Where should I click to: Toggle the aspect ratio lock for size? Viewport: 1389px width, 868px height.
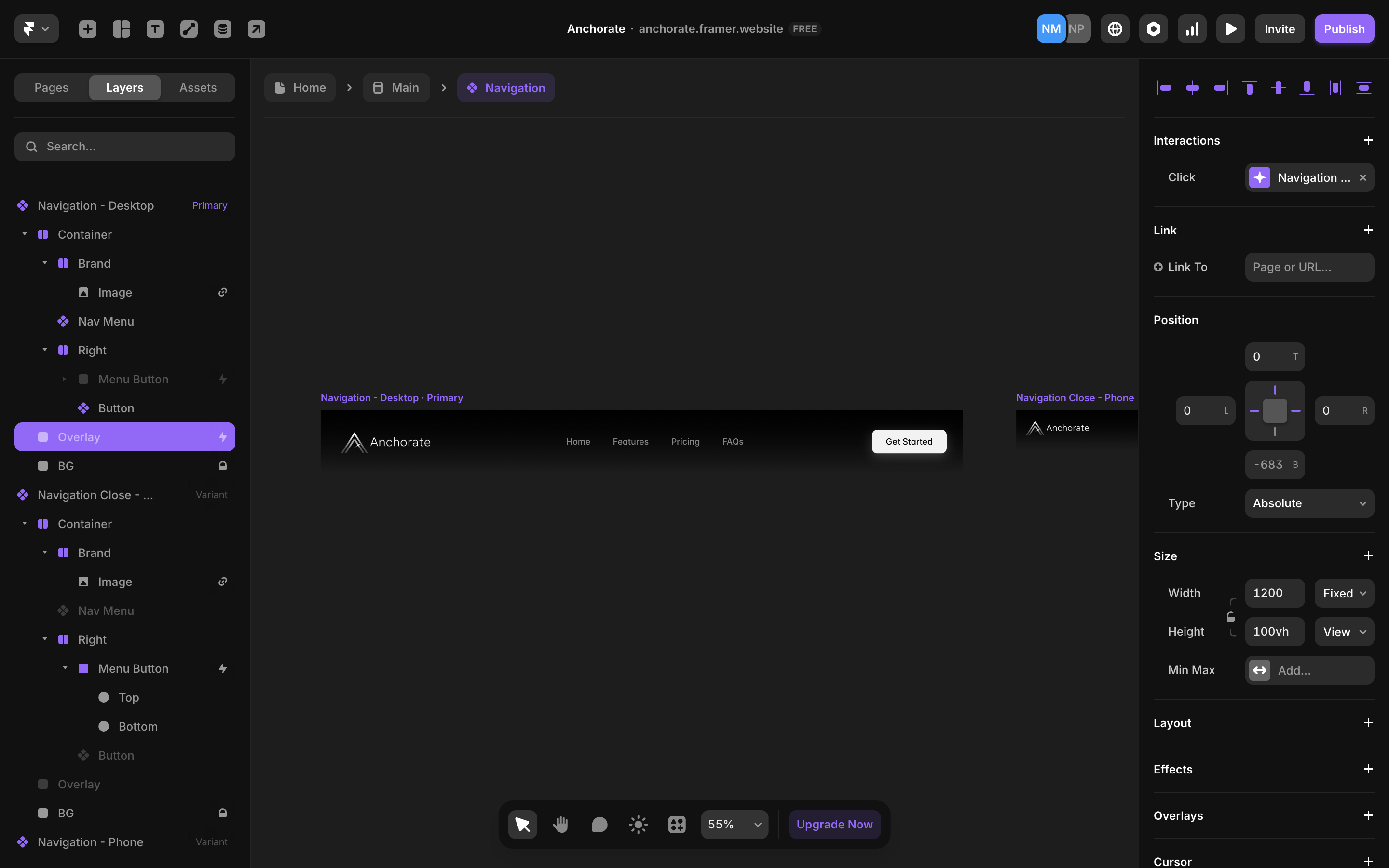pos(1231,617)
